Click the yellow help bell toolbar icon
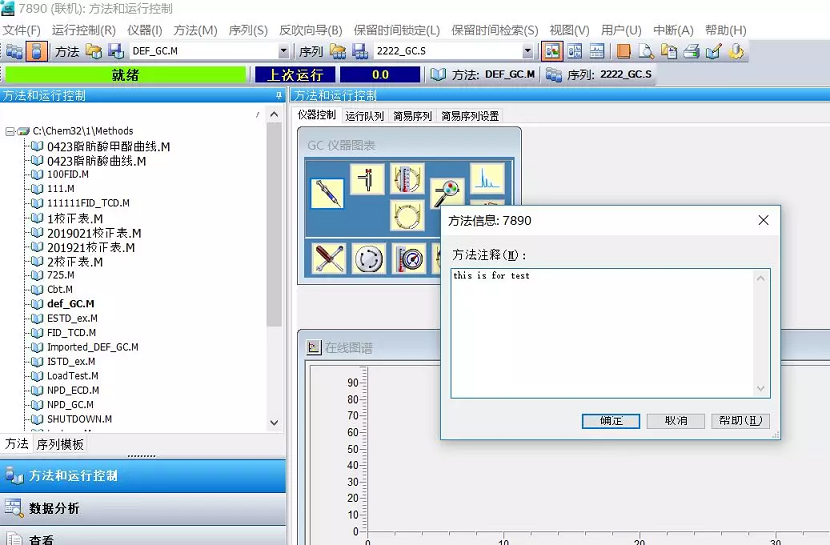 tap(736, 51)
